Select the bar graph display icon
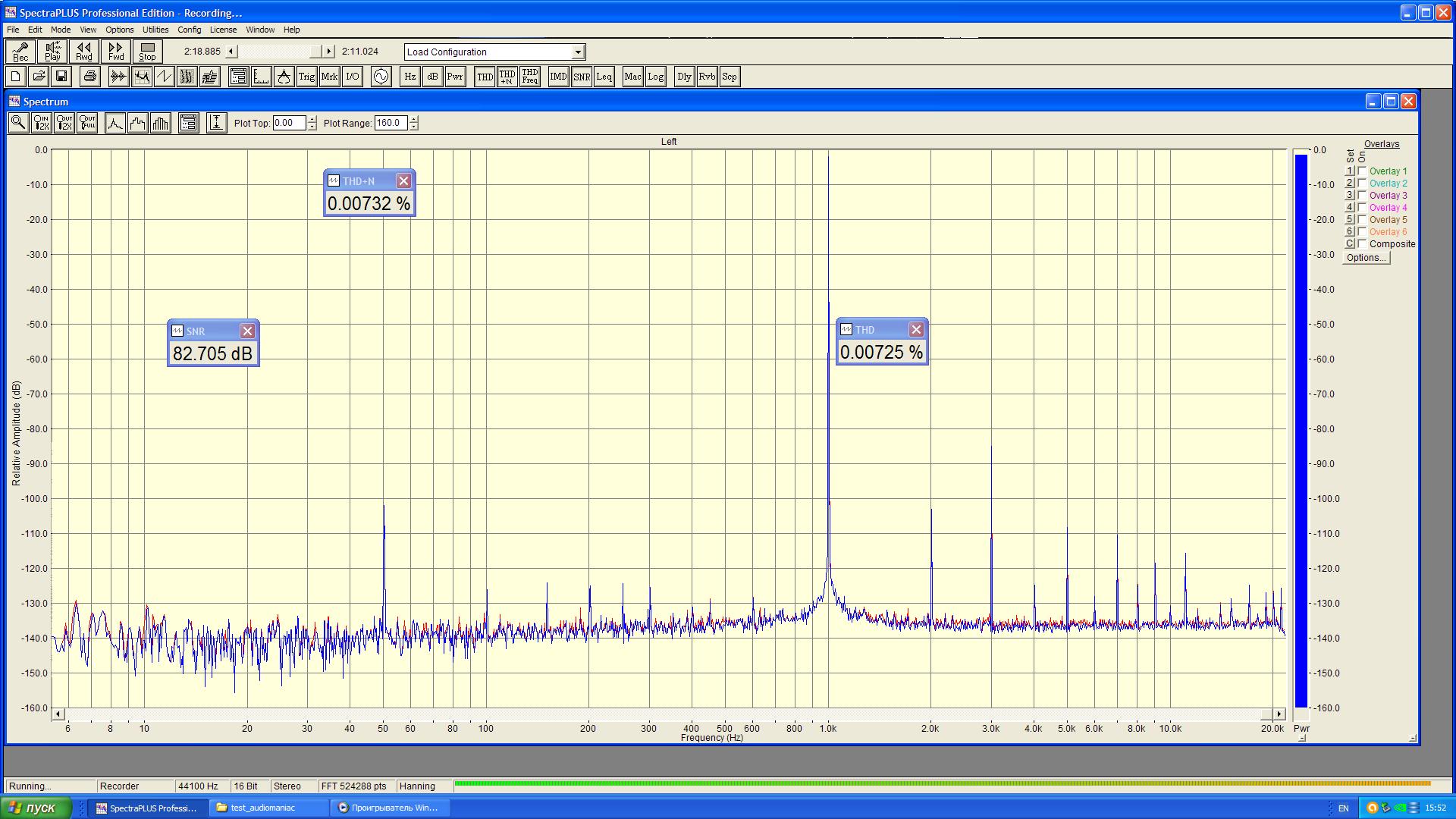 click(161, 123)
